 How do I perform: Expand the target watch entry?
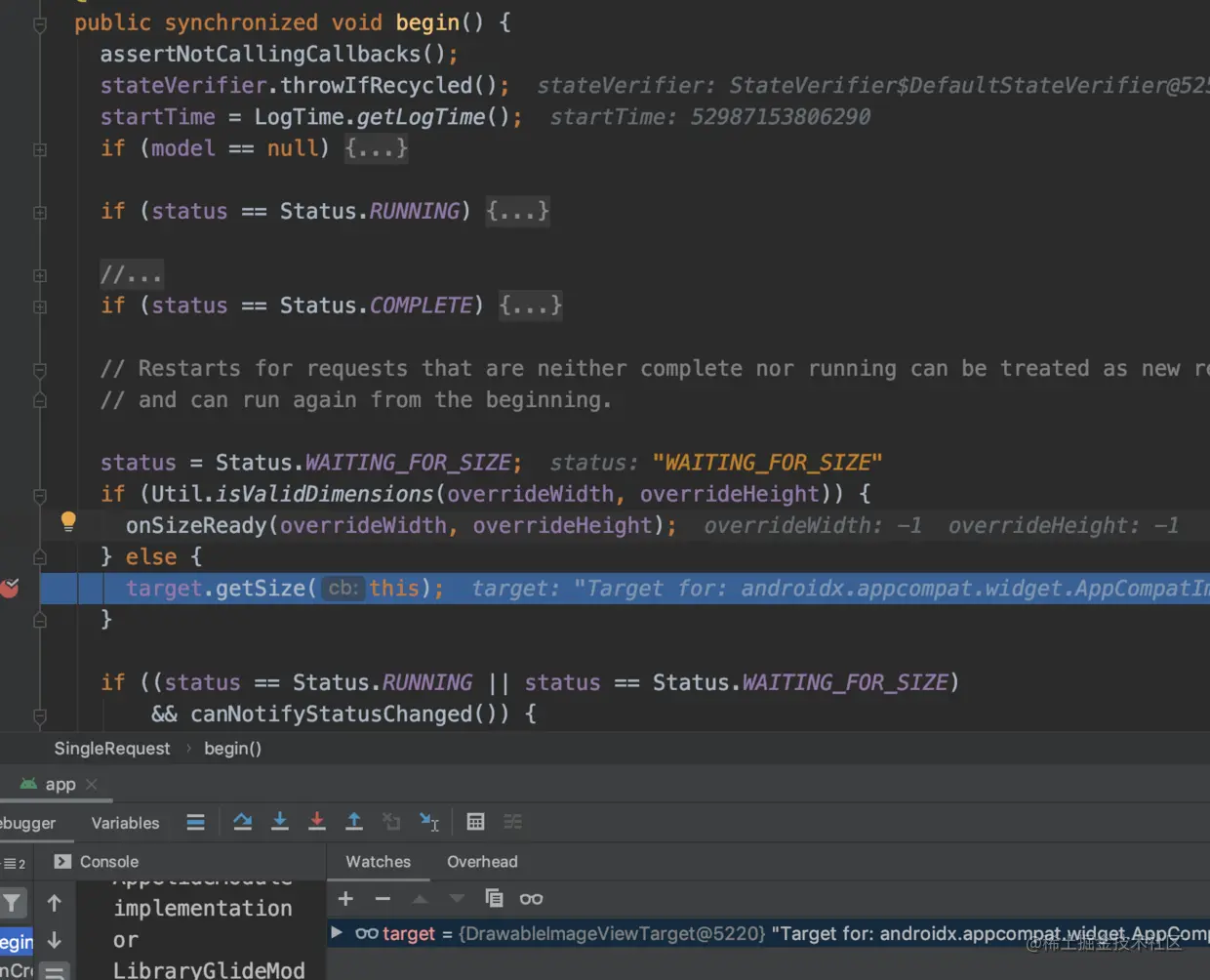coord(337,933)
